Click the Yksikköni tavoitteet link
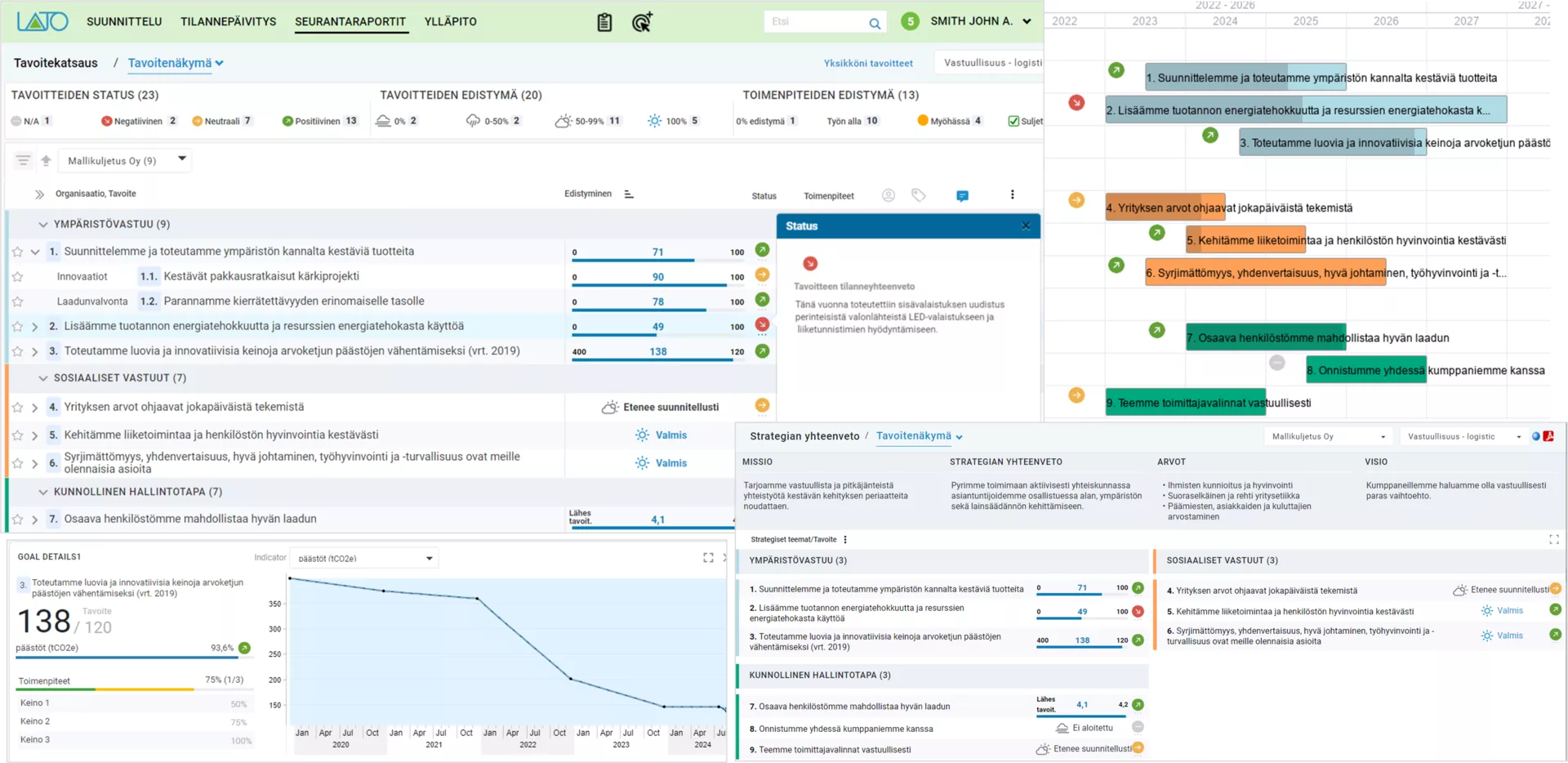 click(x=868, y=63)
